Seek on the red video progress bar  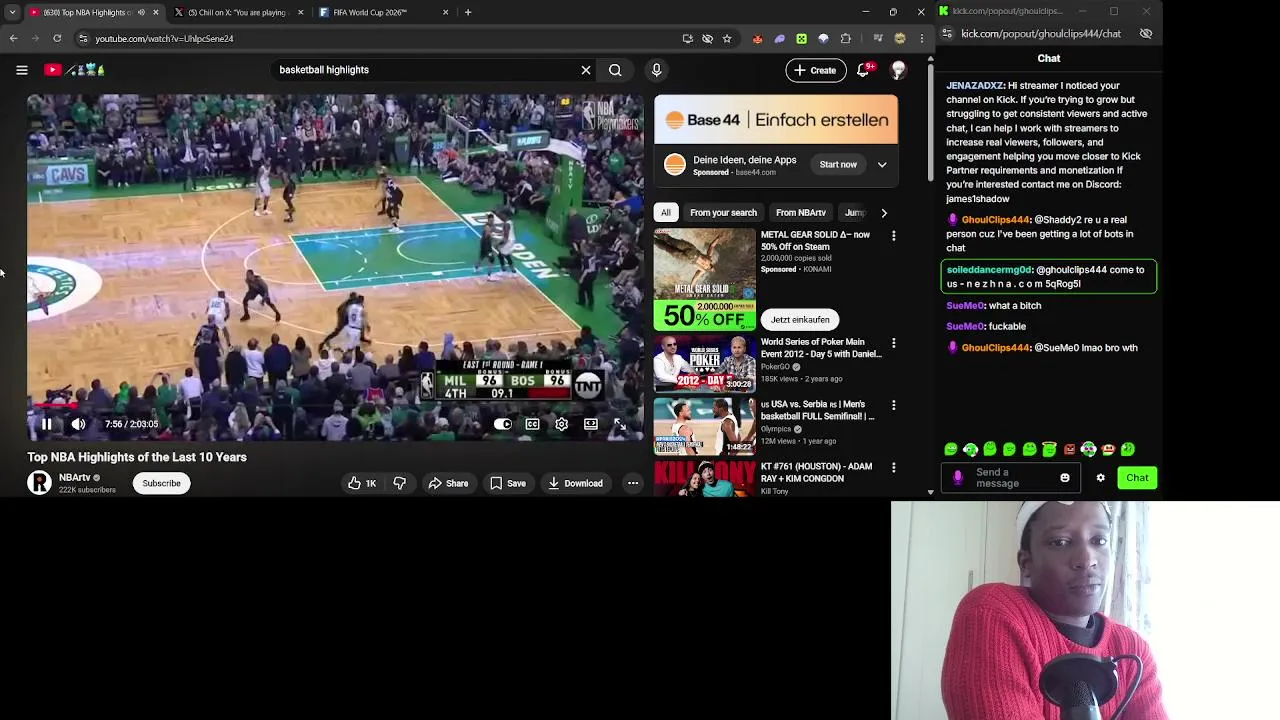(x=335, y=406)
